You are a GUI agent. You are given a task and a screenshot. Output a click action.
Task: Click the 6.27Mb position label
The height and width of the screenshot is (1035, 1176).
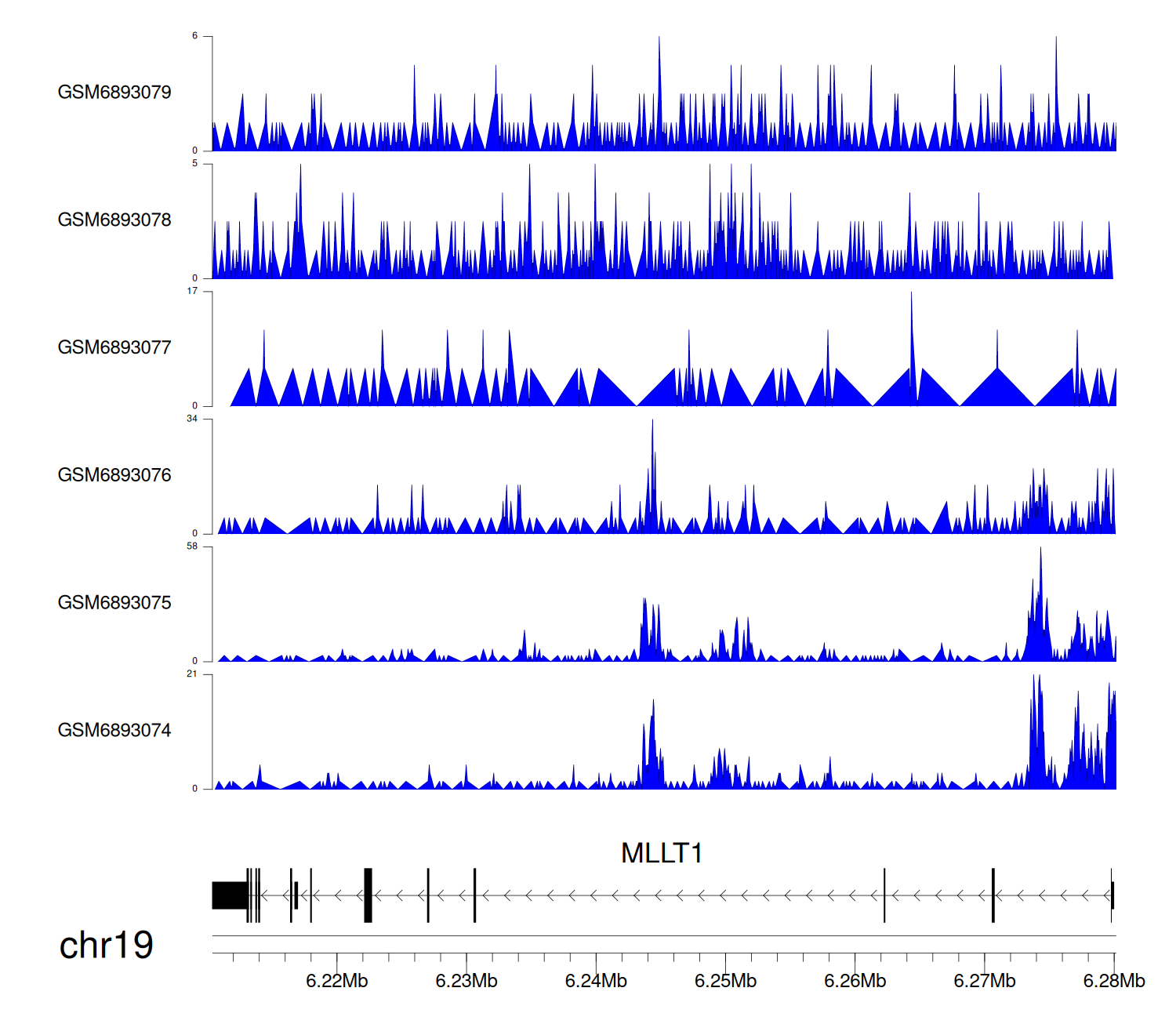[x=984, y=981]
